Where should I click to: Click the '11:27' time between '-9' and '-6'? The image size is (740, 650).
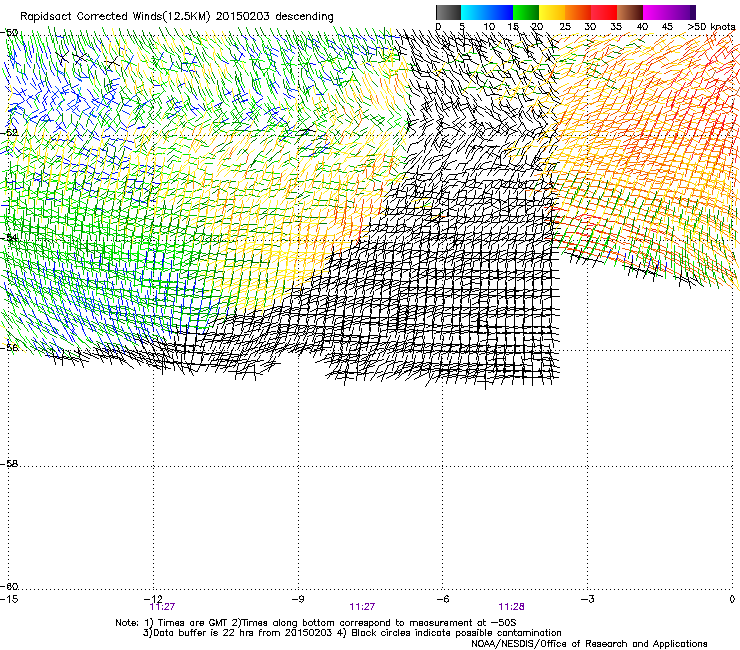[362, 607]
